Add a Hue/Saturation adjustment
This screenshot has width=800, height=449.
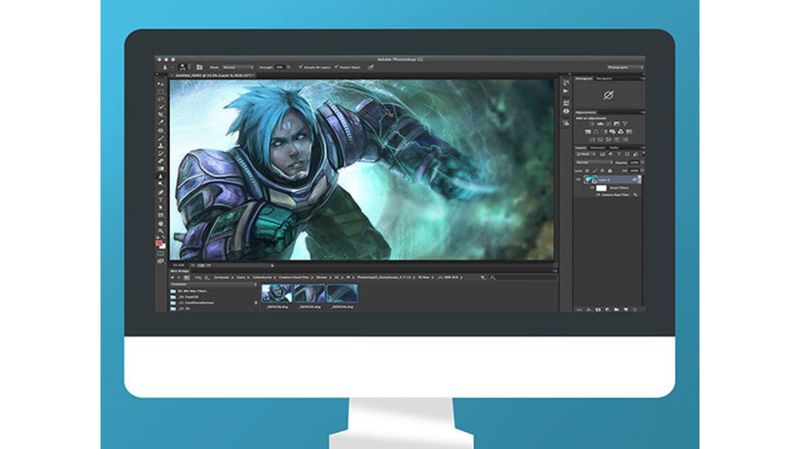pyautogui.click(x=588, y=132)
